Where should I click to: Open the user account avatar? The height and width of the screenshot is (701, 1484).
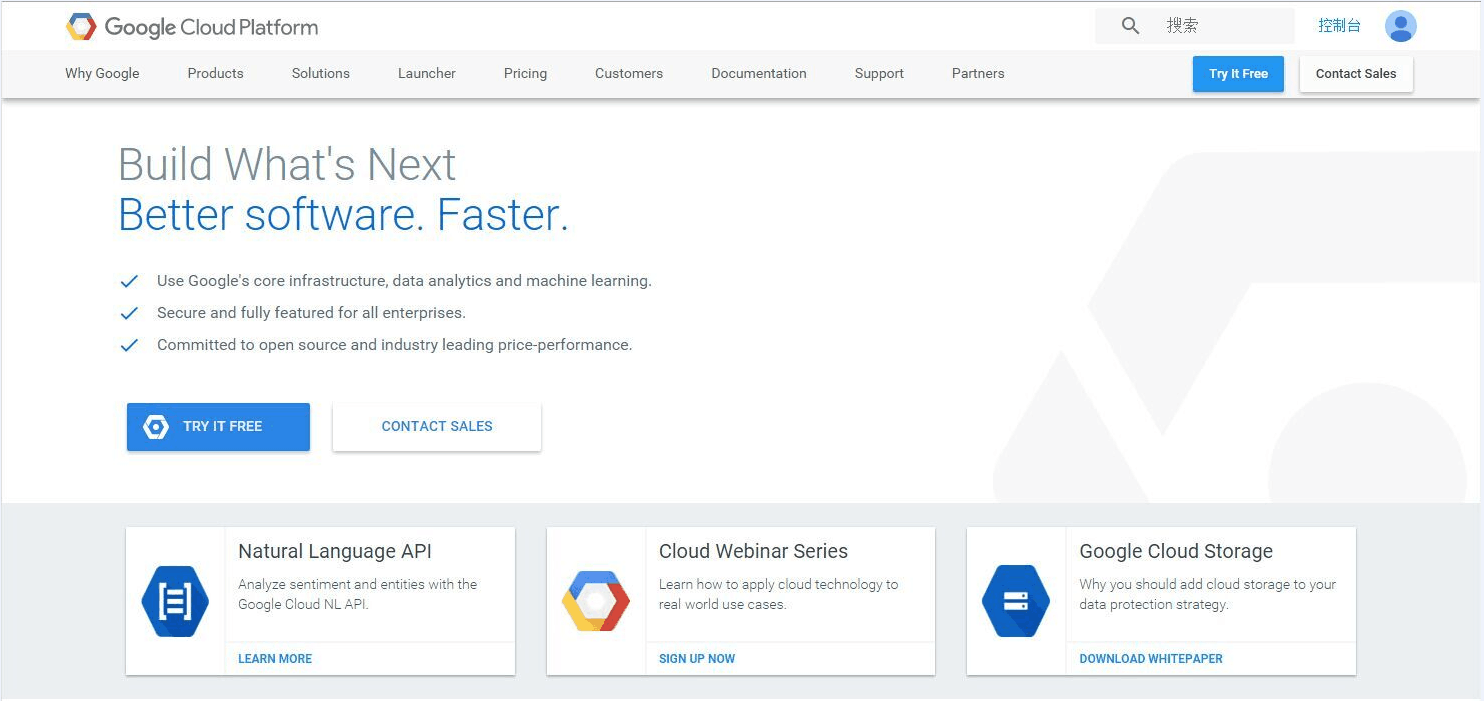pos(1401,26)
